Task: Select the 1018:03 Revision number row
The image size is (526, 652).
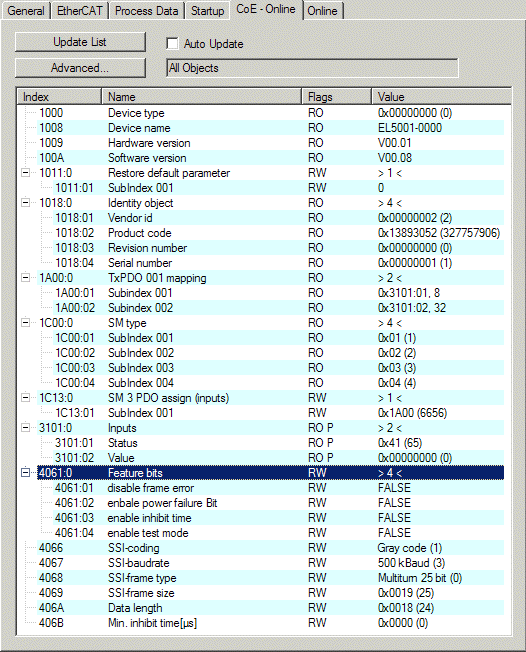Action: coord(279,247)
